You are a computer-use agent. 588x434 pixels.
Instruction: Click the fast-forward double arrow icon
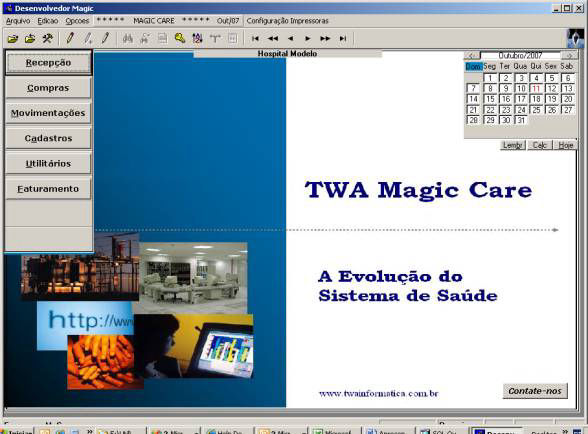pyautogui.click(x=325, y=38)
